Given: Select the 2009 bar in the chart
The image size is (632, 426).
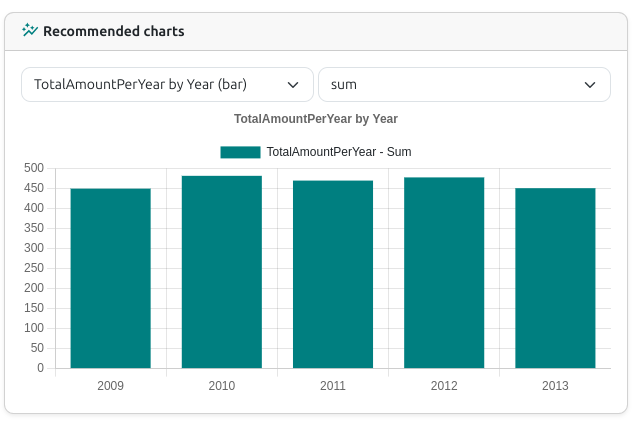Looking at the screenshot, I should (x=111, y=278).
